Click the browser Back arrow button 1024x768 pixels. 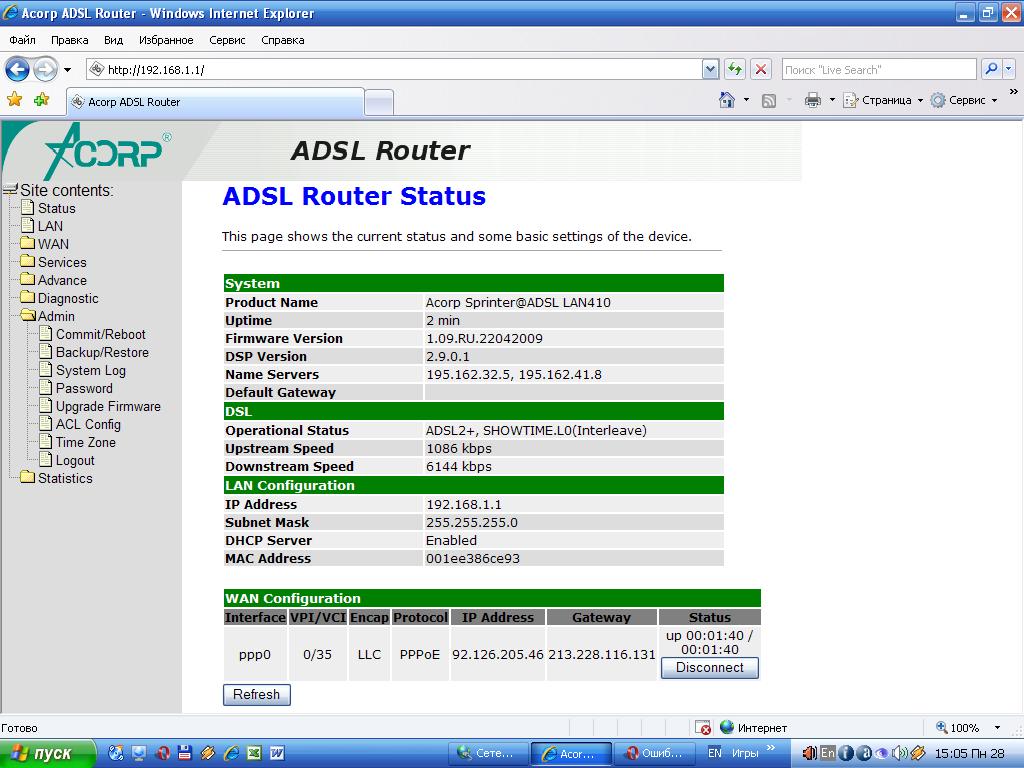[x=17, y=69]
